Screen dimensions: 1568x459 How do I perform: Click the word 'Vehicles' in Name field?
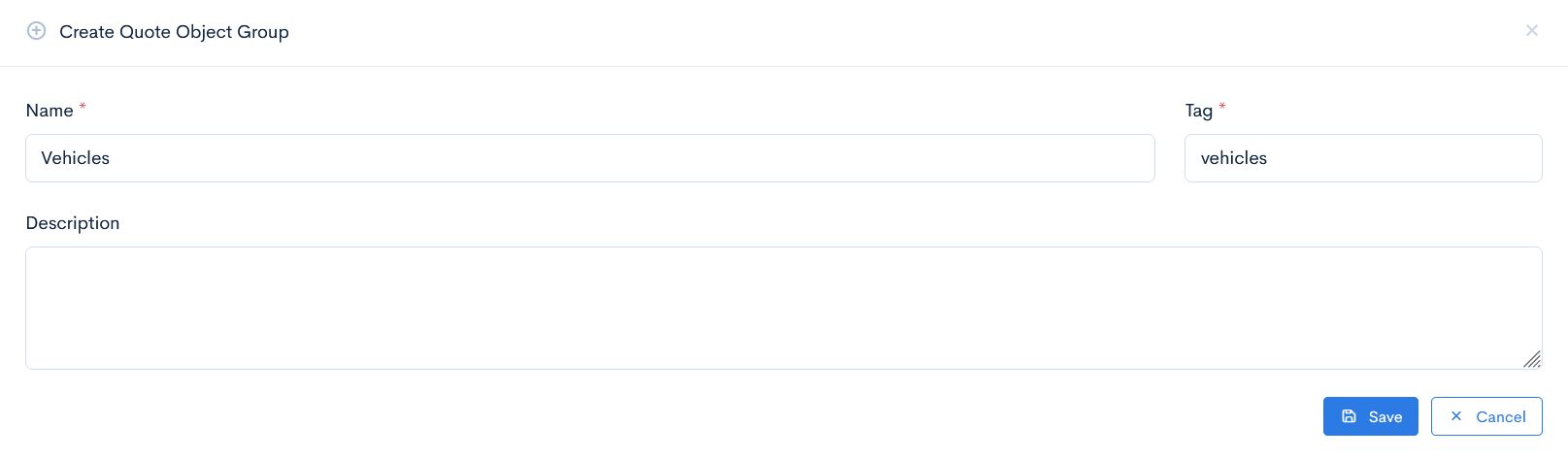75,158
